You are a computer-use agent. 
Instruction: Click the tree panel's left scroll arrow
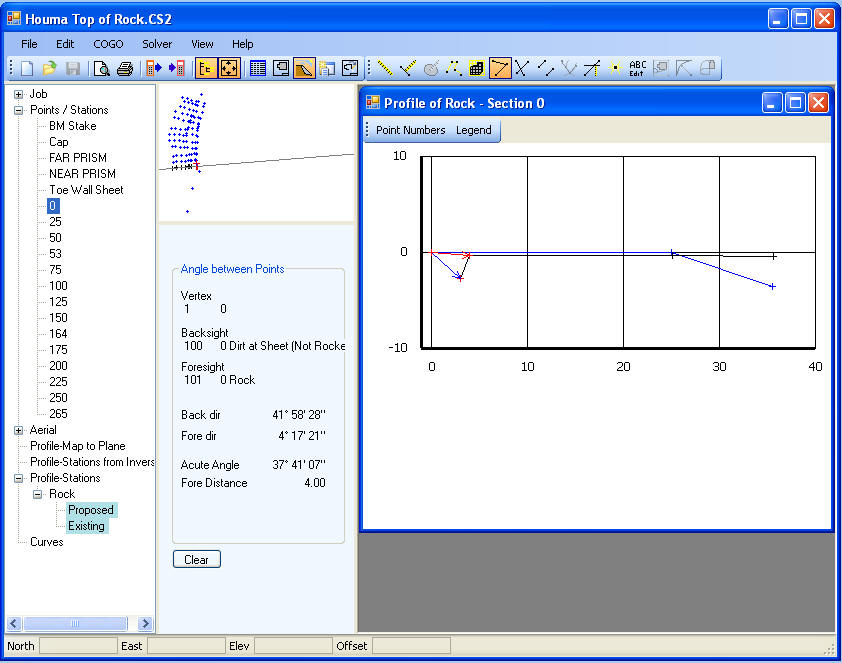(14, 623)
